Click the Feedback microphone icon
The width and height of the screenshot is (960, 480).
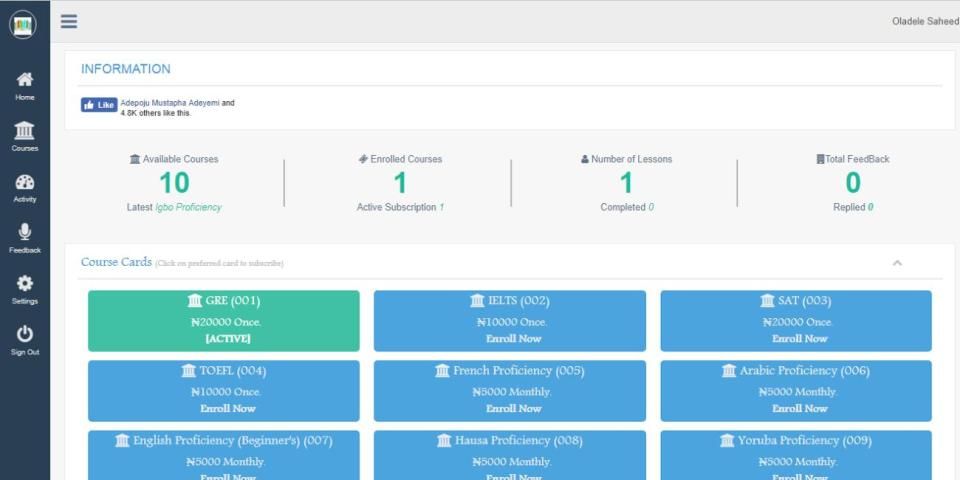(25, 234)
